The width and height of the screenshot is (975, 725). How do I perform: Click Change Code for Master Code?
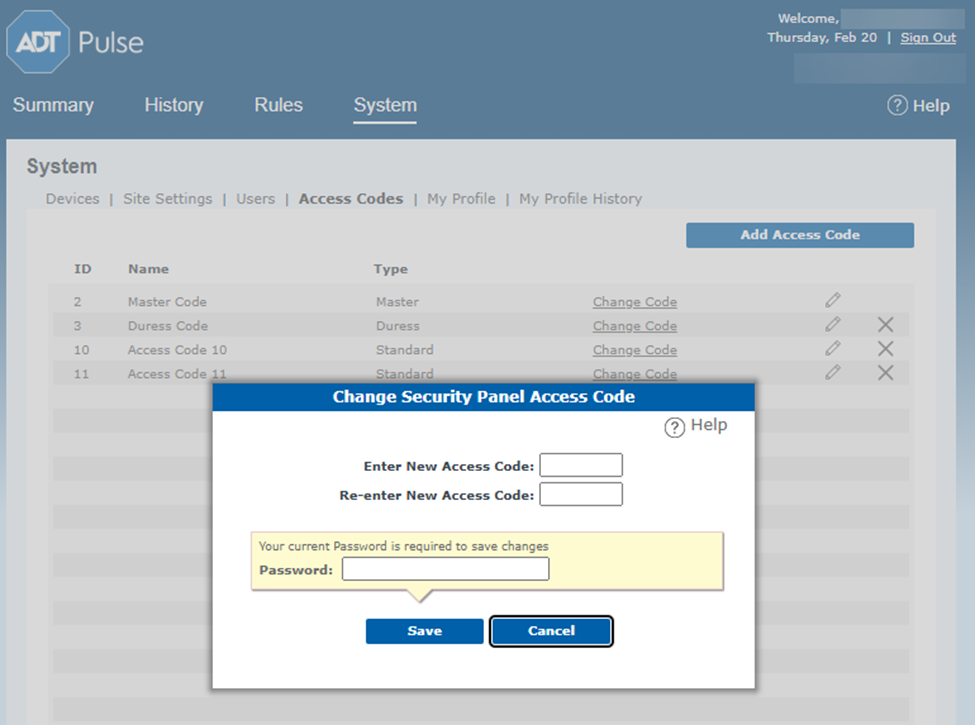(x=635, y=302)
